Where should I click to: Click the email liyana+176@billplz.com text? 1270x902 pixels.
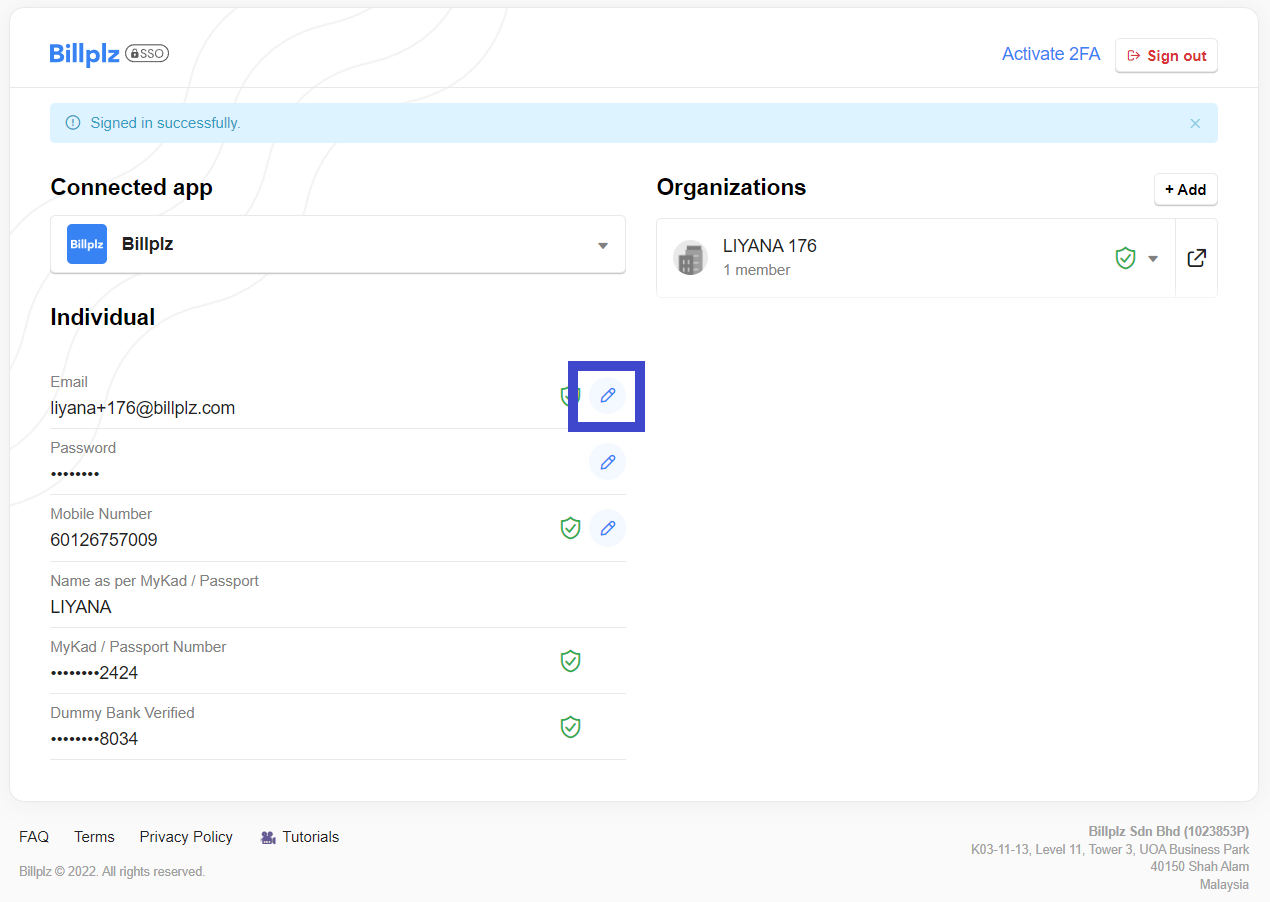tap(143, 408)
